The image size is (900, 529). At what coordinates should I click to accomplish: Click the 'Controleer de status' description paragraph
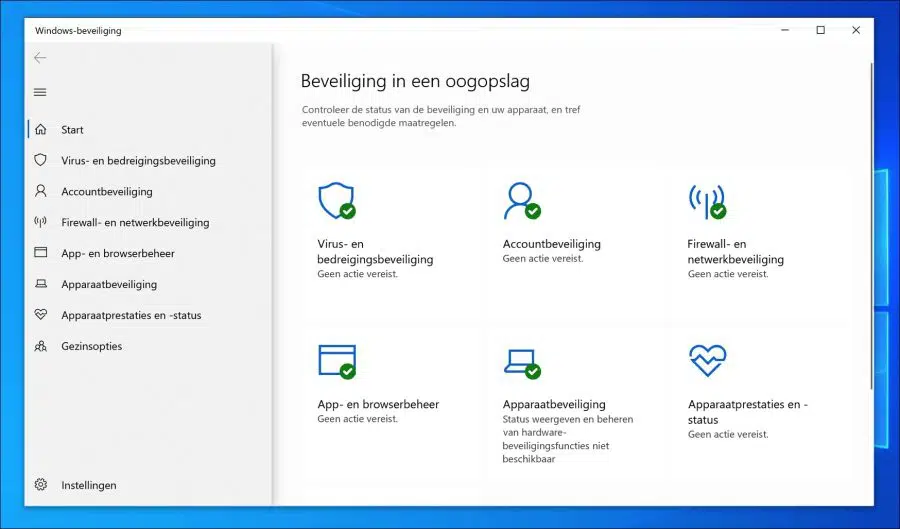pyautogui.click(x=441, y=116)
